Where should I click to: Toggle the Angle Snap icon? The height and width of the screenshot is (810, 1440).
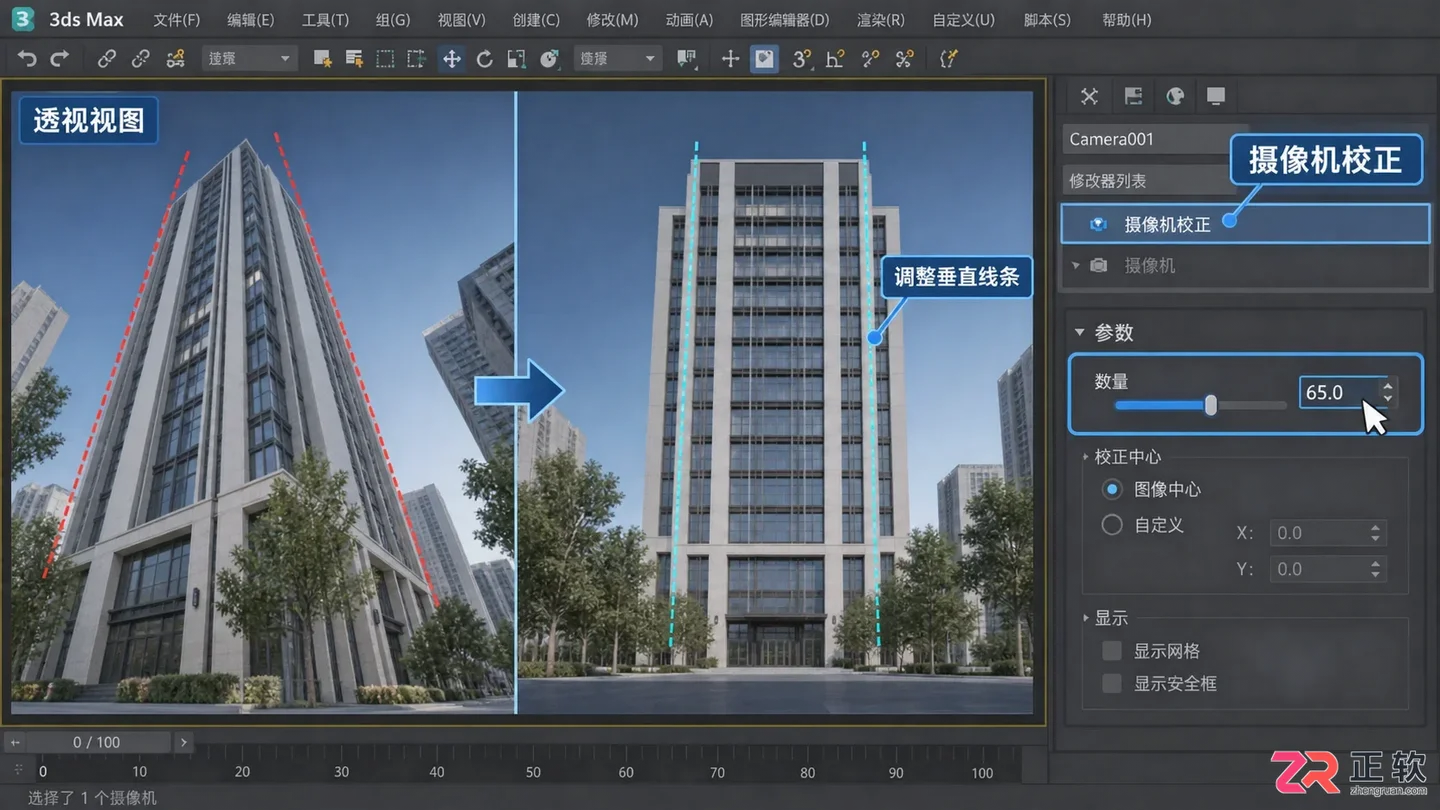click(835, 59)
